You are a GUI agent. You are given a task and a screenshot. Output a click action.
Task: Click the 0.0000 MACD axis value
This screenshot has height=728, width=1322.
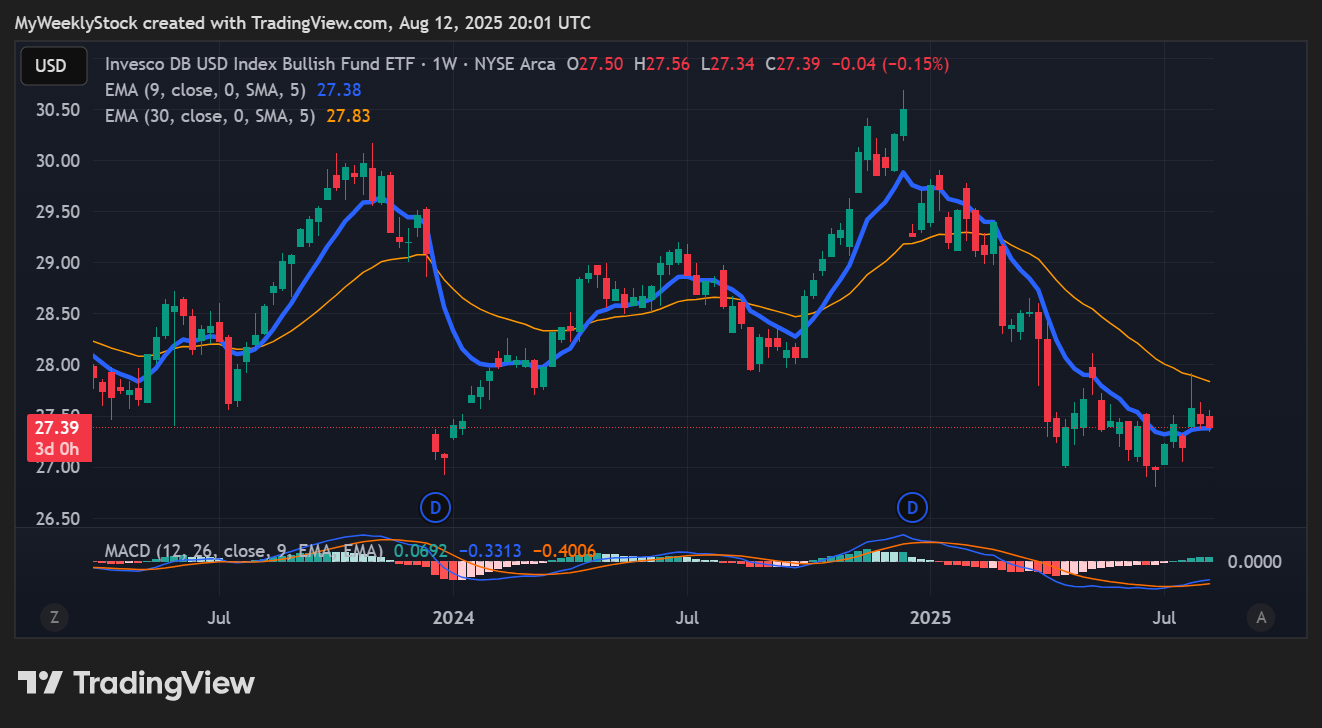point(1254,562)
